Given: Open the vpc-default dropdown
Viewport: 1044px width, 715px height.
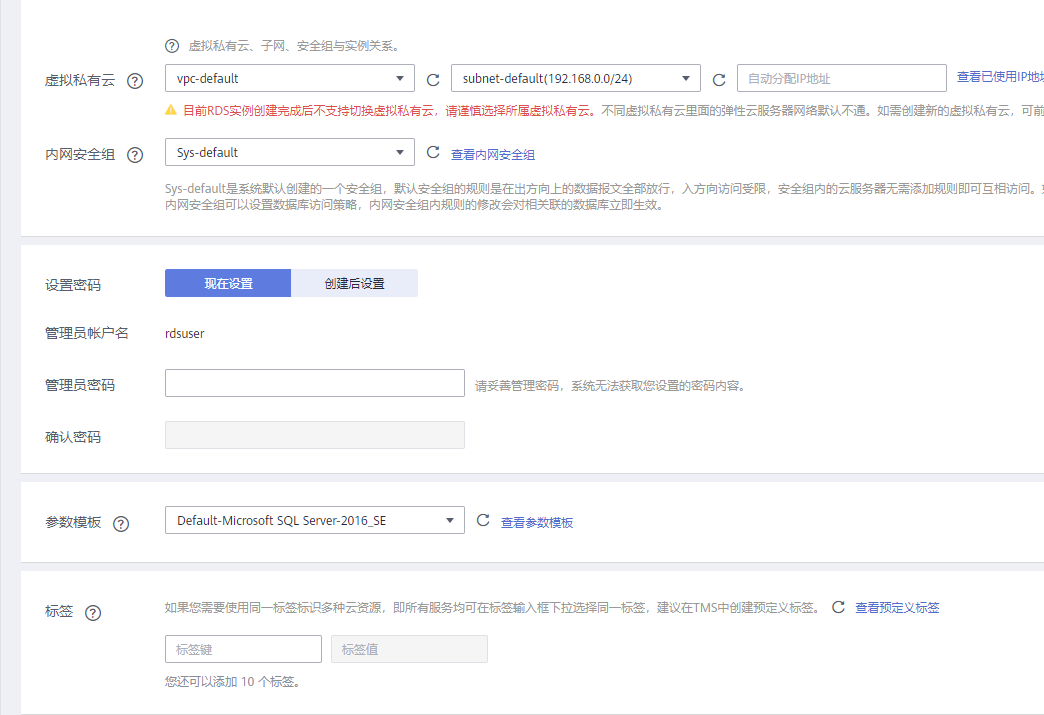Looking at the screenshot, I should [x=290, y=78].
